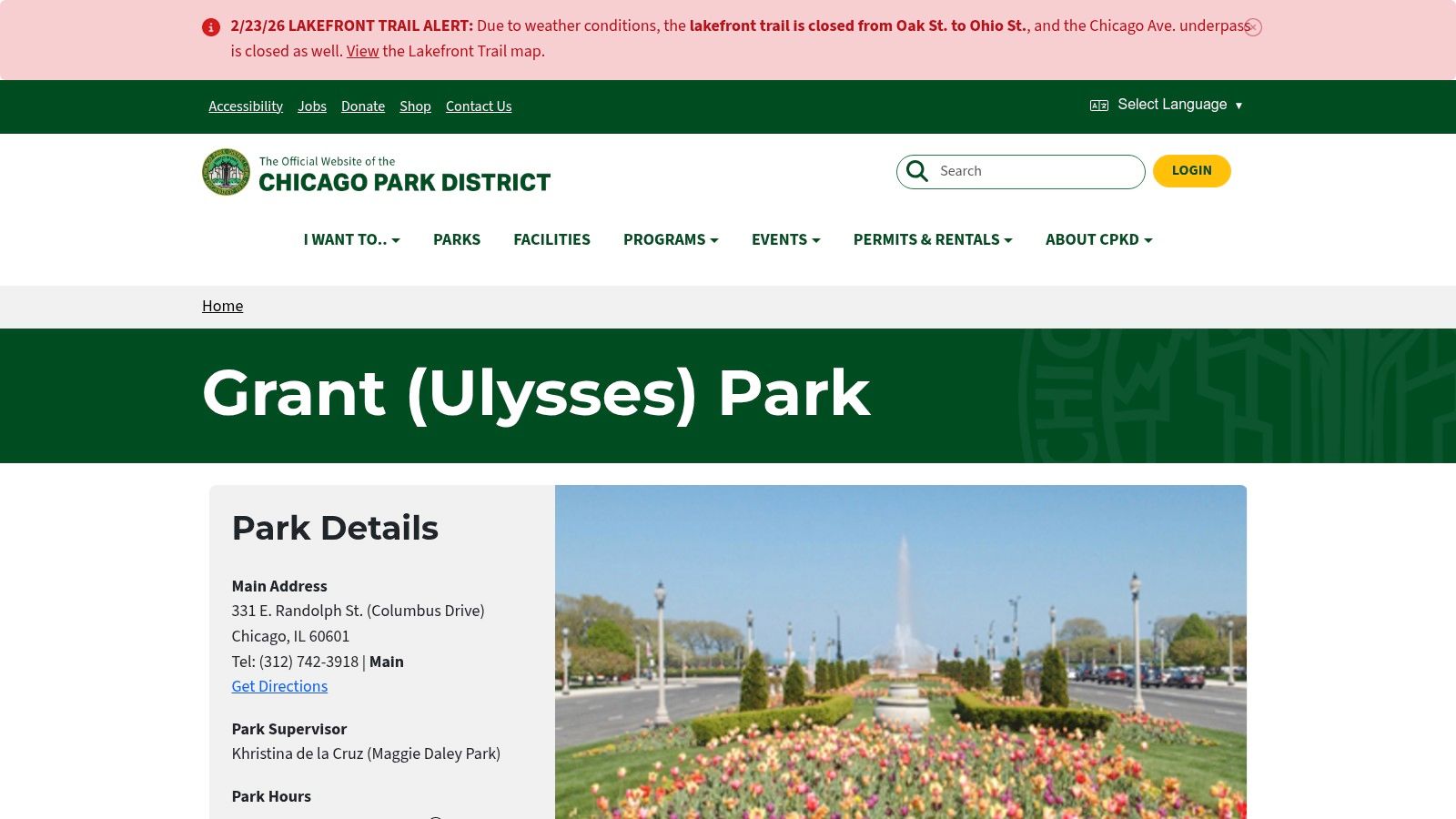
Task: Click the language translate icon
Action: tap(1099, 106)
